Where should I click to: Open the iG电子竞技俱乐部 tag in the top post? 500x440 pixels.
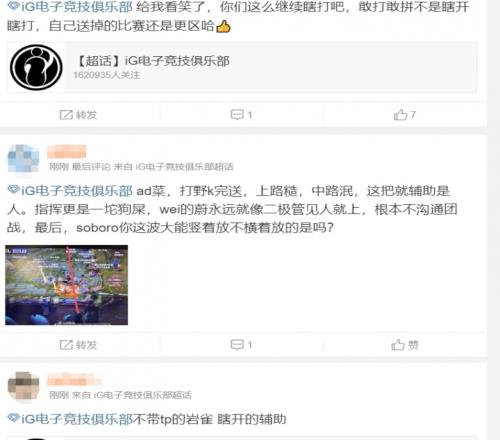77,7
